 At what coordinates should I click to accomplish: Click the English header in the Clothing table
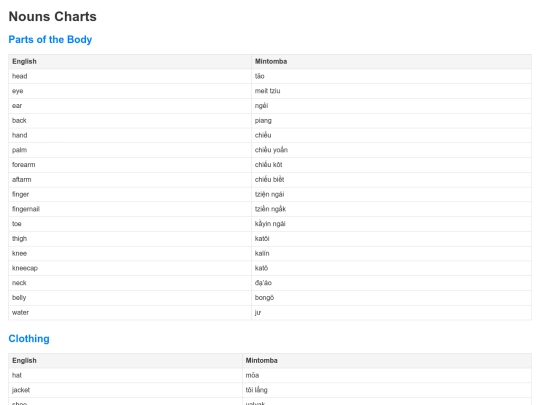click(x=125, y=361)
